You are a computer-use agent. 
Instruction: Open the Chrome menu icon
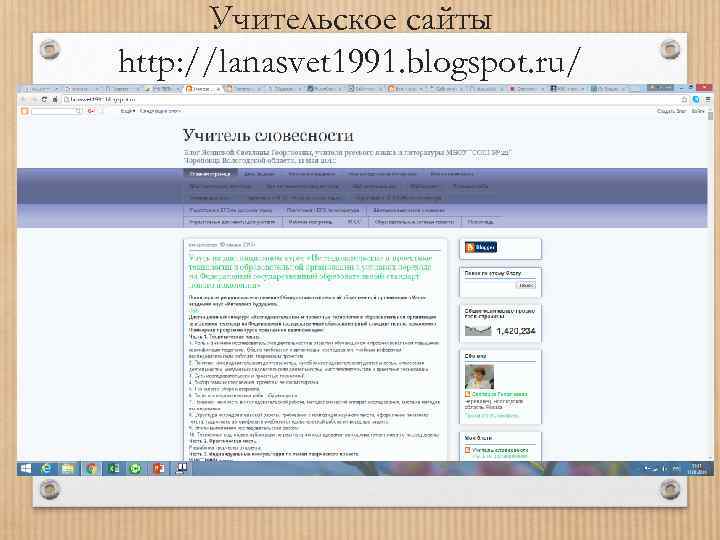point(707,100)
